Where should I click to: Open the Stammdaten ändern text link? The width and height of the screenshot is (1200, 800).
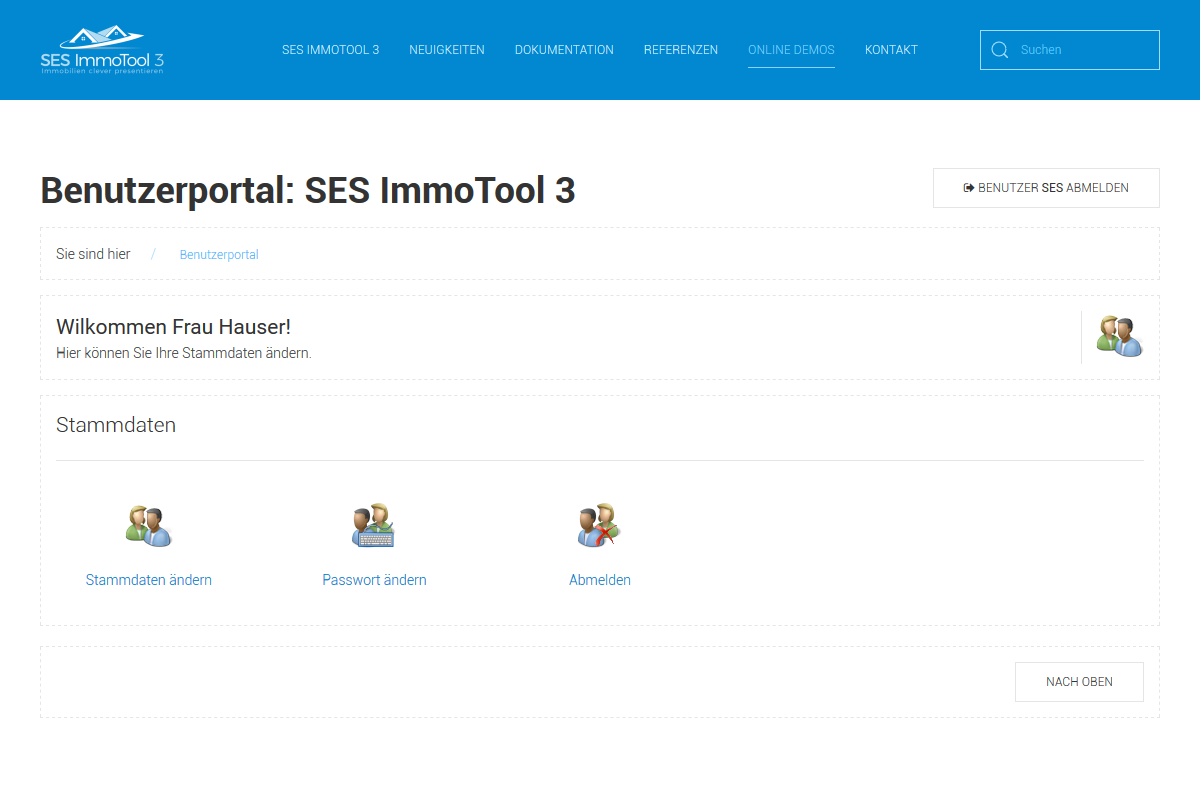149,580
